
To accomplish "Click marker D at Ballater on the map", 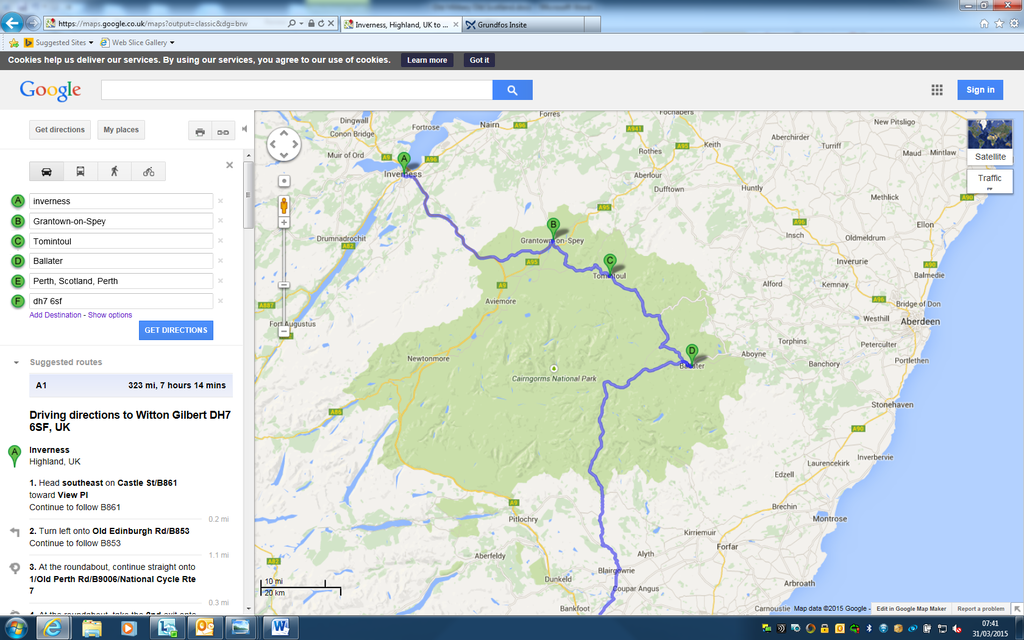I will (x=692, y=354).
